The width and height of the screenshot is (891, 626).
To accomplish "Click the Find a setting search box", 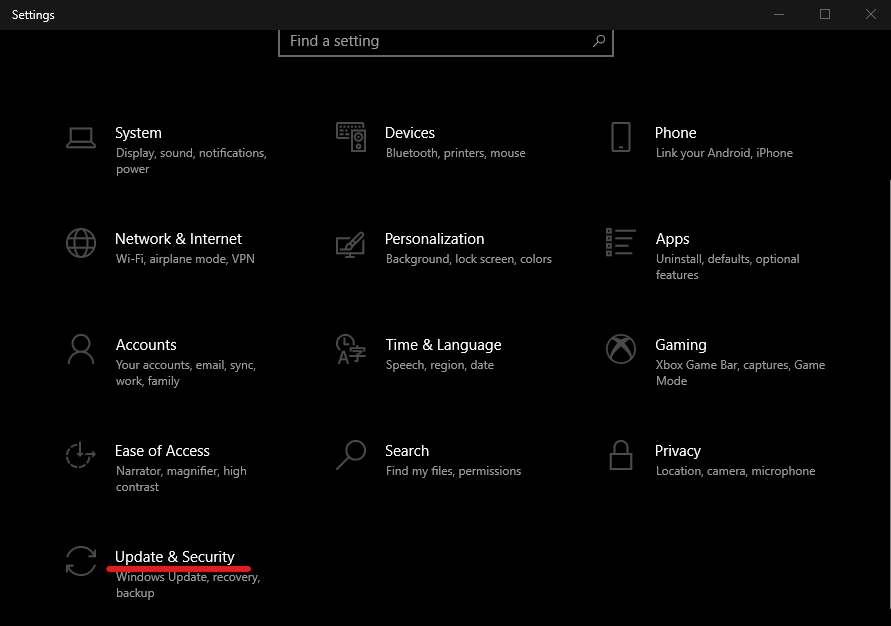I will tap(435, 41).
